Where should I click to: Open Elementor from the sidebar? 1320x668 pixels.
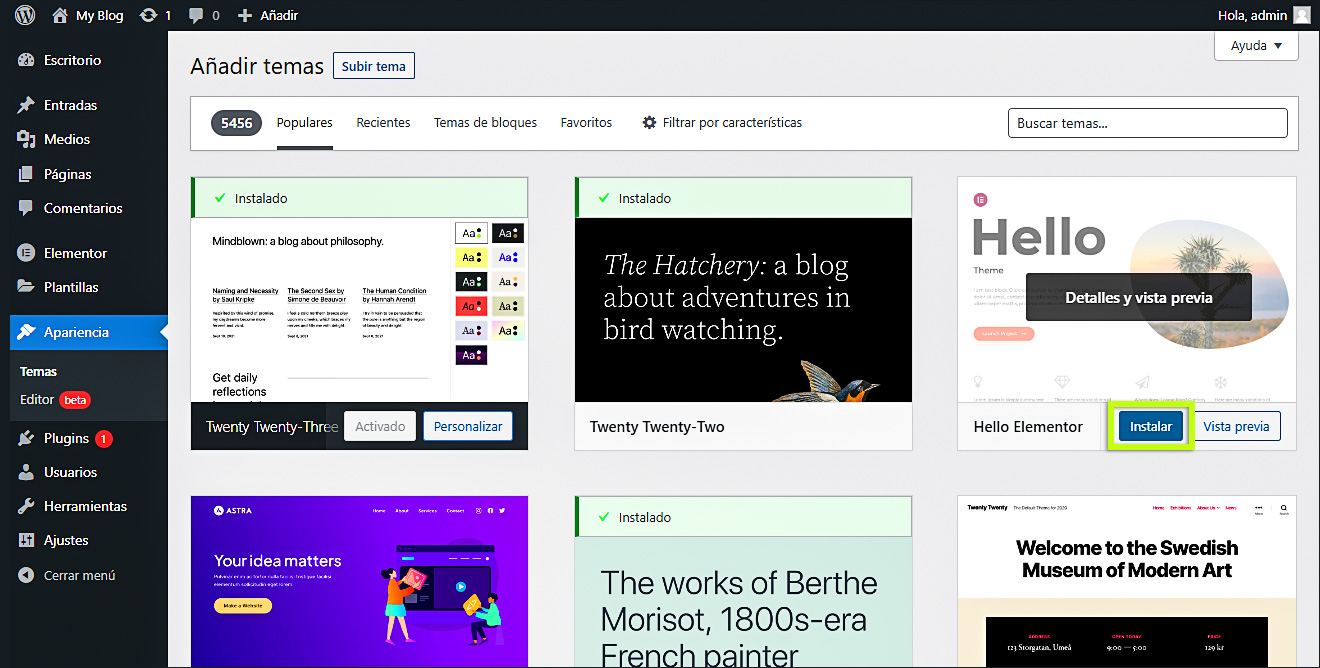click(x=75, y=253)
